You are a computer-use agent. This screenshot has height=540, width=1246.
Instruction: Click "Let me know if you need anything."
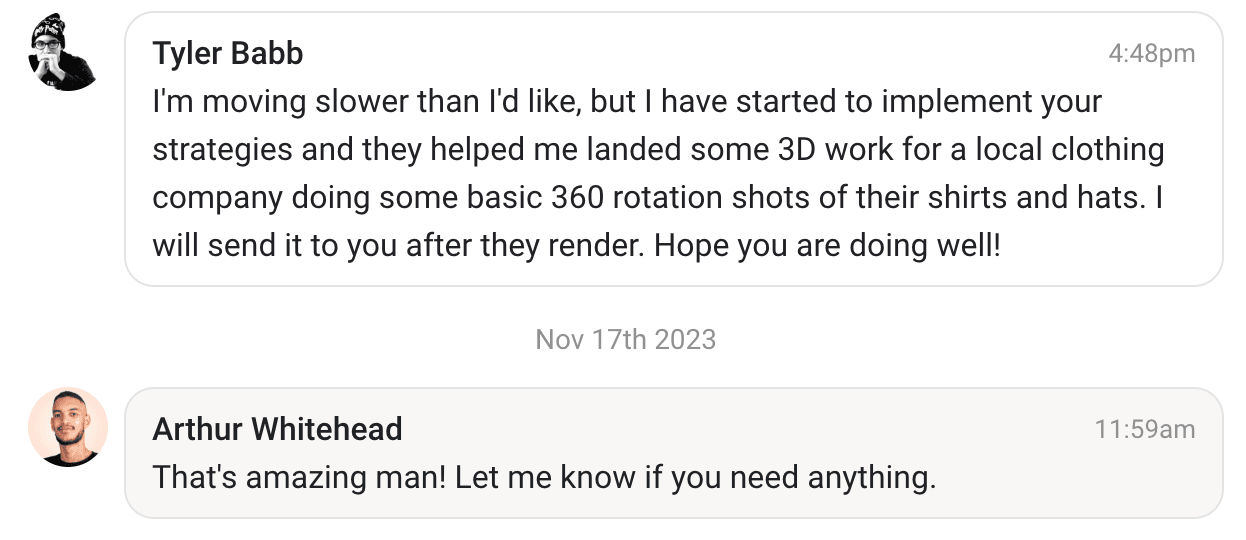tap(696, 478)
